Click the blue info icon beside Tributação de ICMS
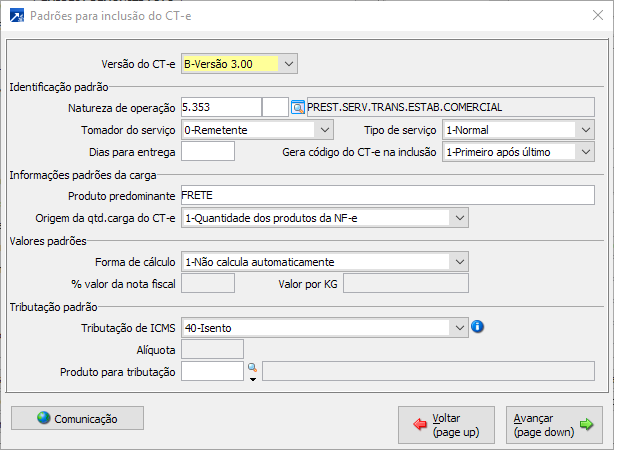The image size is (628, 457). point(477,327)
